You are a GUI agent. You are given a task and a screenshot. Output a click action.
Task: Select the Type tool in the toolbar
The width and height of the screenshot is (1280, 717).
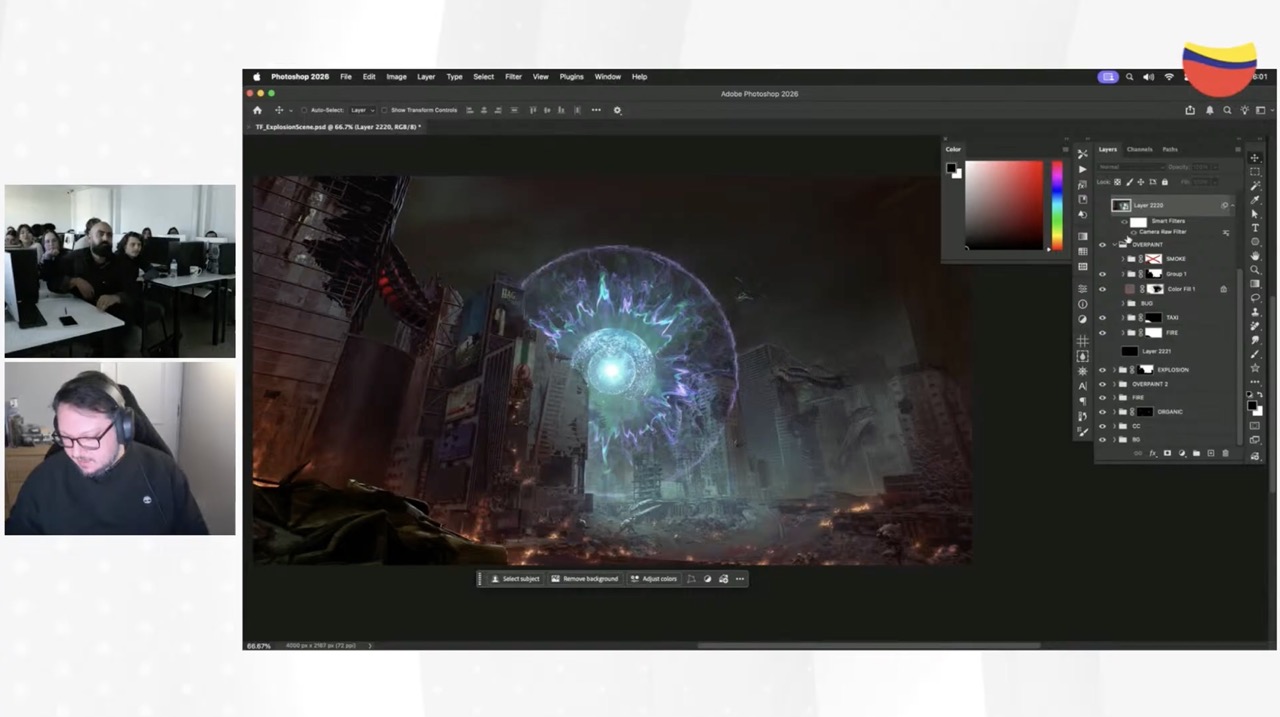coord(1255,228)
